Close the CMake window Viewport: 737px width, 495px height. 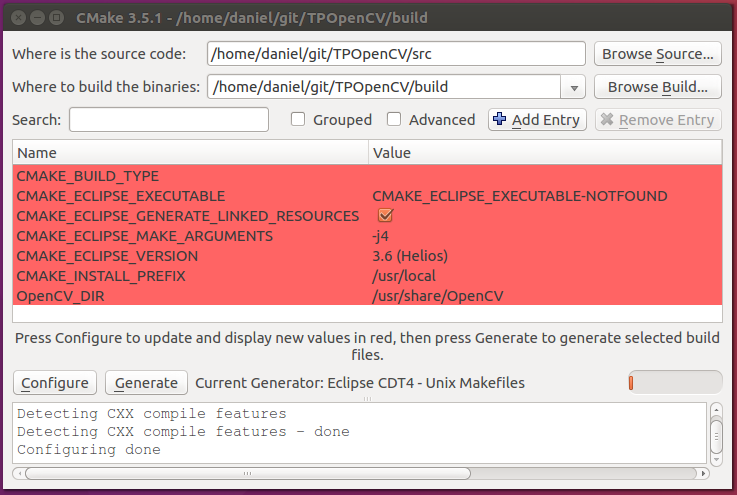[18, 18]
